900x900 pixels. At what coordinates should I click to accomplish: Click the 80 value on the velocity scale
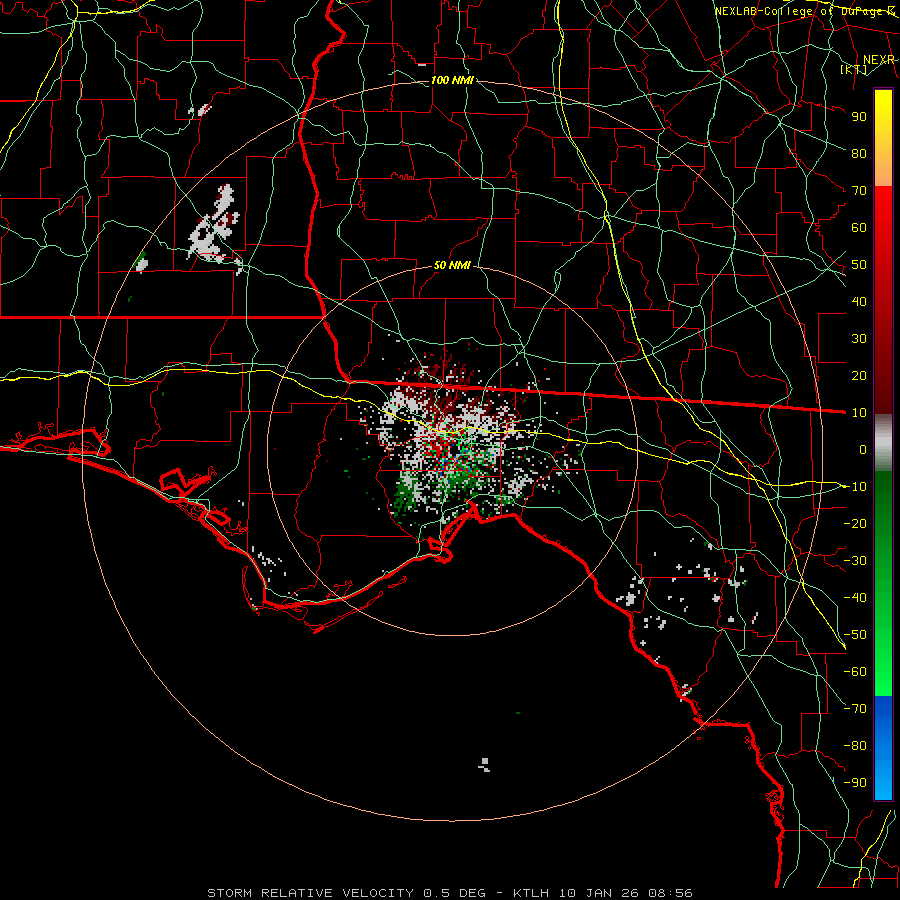point(859,154)
